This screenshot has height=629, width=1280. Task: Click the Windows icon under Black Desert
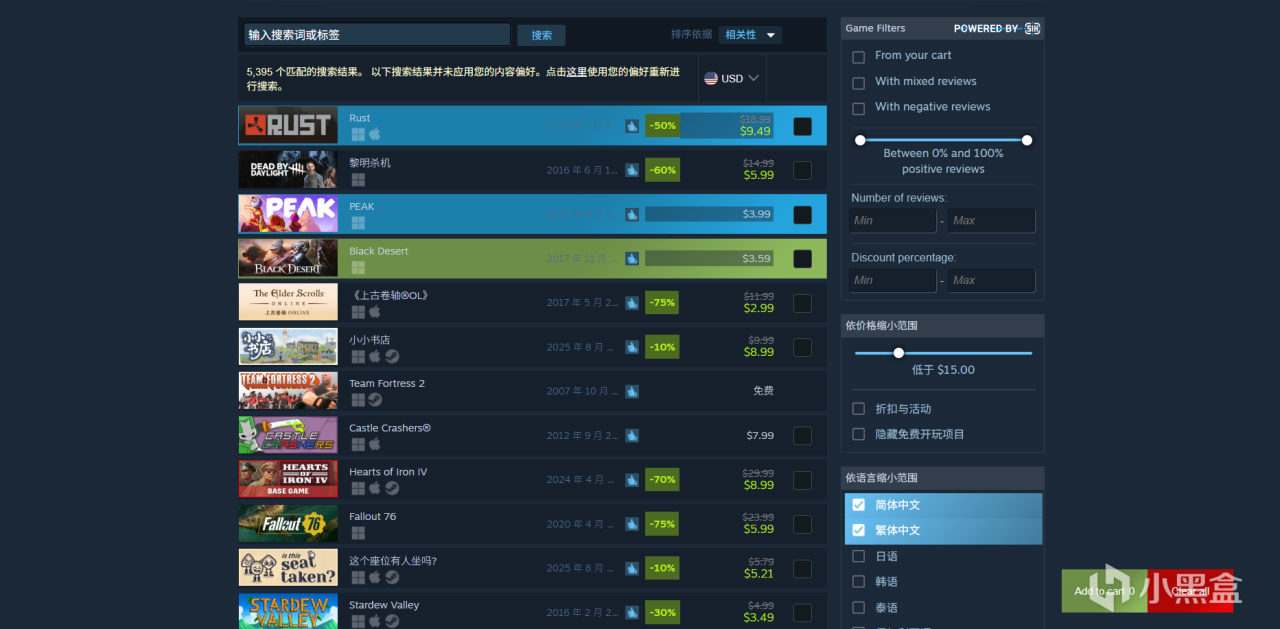358,267
